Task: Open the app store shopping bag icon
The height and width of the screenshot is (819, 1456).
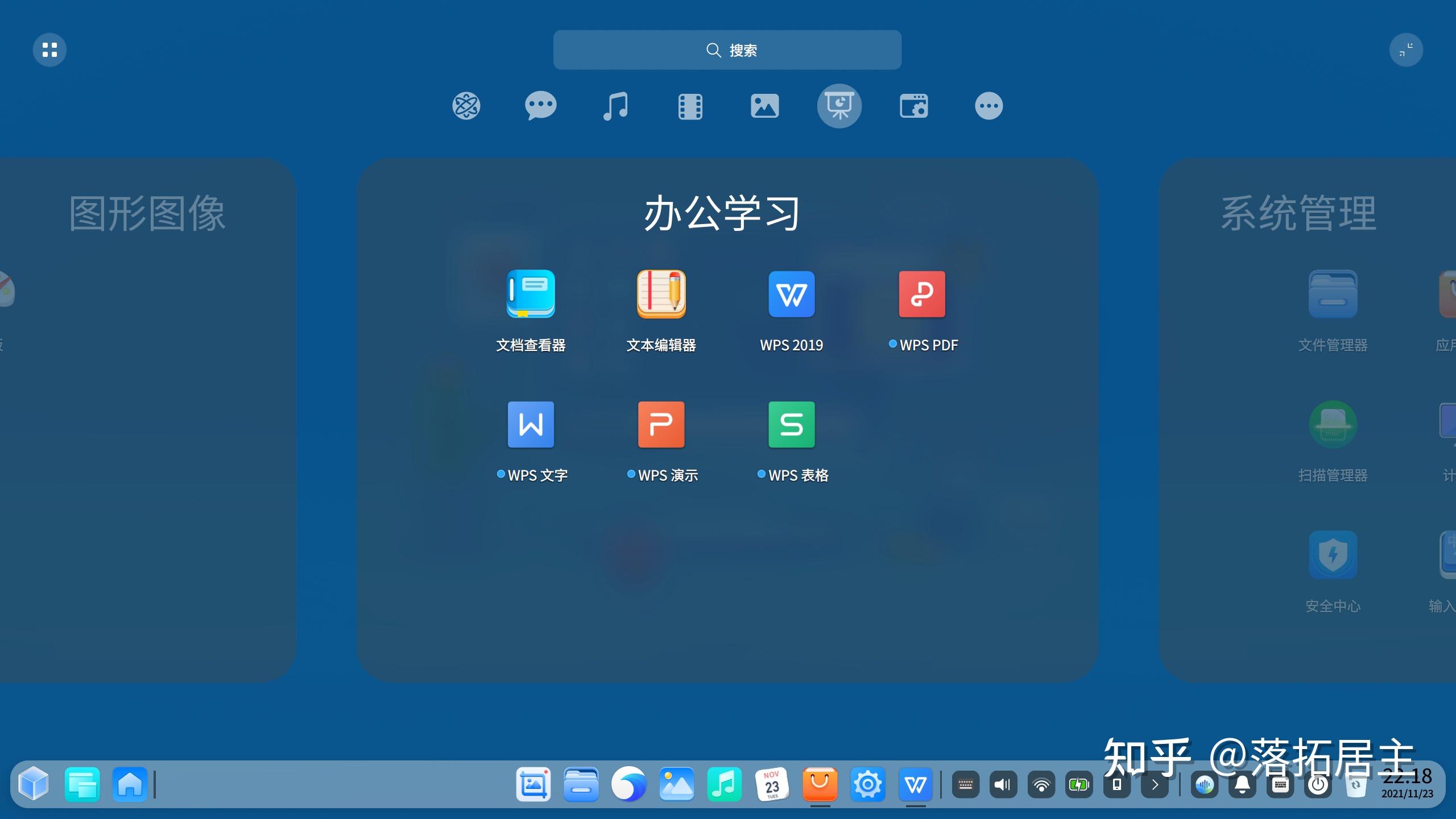Action: 820,784
